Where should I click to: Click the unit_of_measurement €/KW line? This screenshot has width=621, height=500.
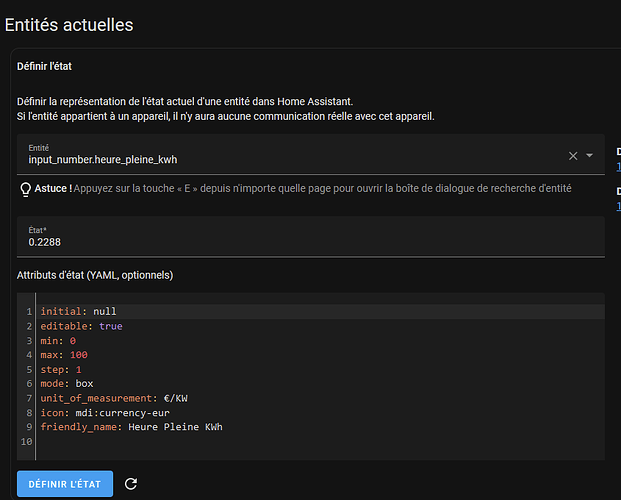[114, 398]
